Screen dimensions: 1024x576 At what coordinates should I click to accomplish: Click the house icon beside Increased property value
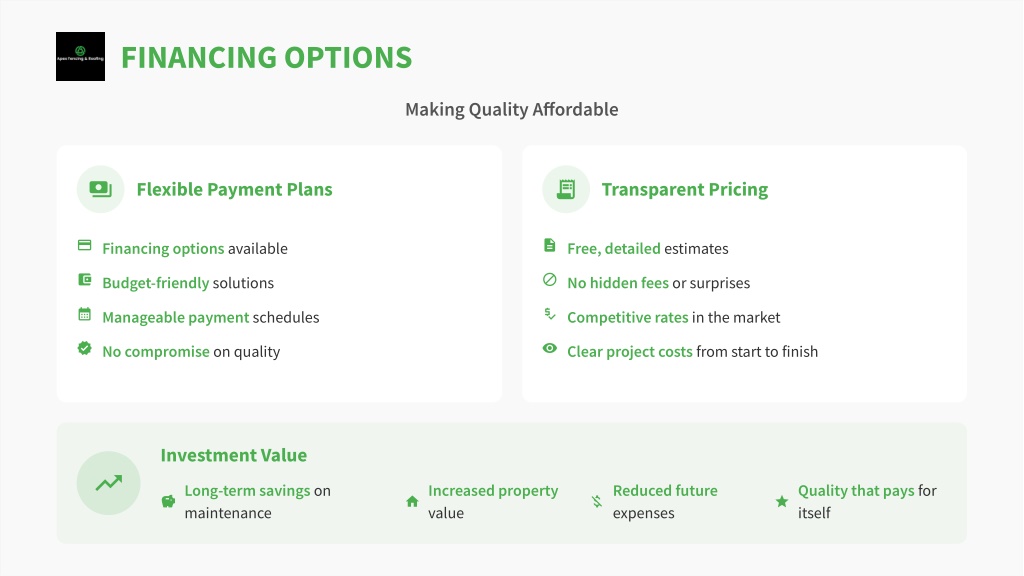coord(412,501)
